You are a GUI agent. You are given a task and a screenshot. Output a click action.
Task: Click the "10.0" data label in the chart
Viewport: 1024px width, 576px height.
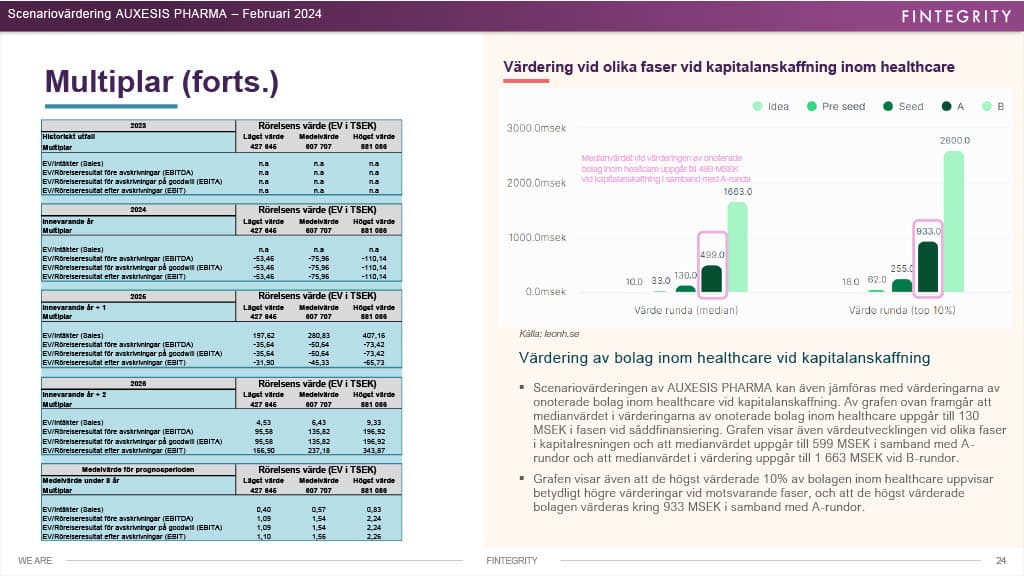pyautogui.click(x=634, y=281)
